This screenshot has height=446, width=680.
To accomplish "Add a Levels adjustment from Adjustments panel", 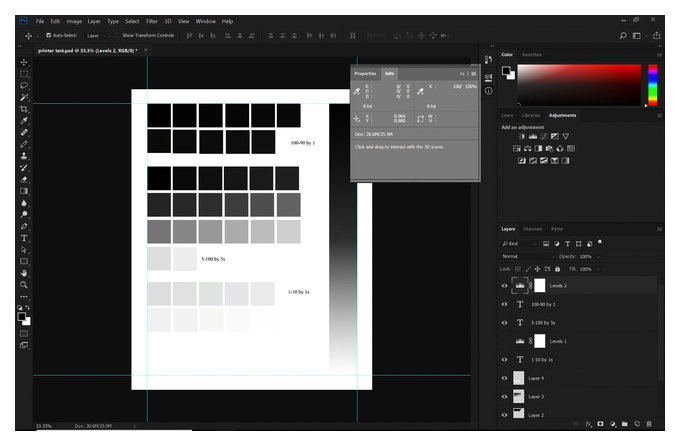I will (533, 136).
